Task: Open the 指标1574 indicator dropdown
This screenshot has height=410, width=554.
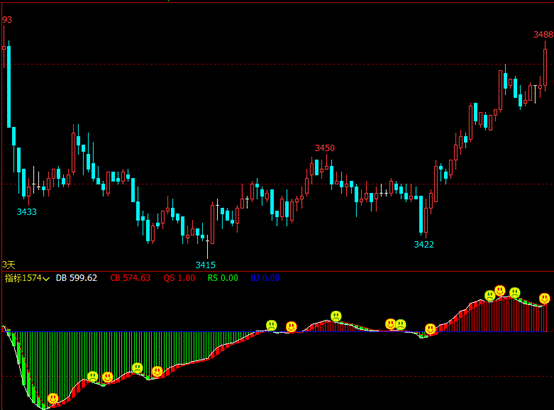Action: point(27,278)
